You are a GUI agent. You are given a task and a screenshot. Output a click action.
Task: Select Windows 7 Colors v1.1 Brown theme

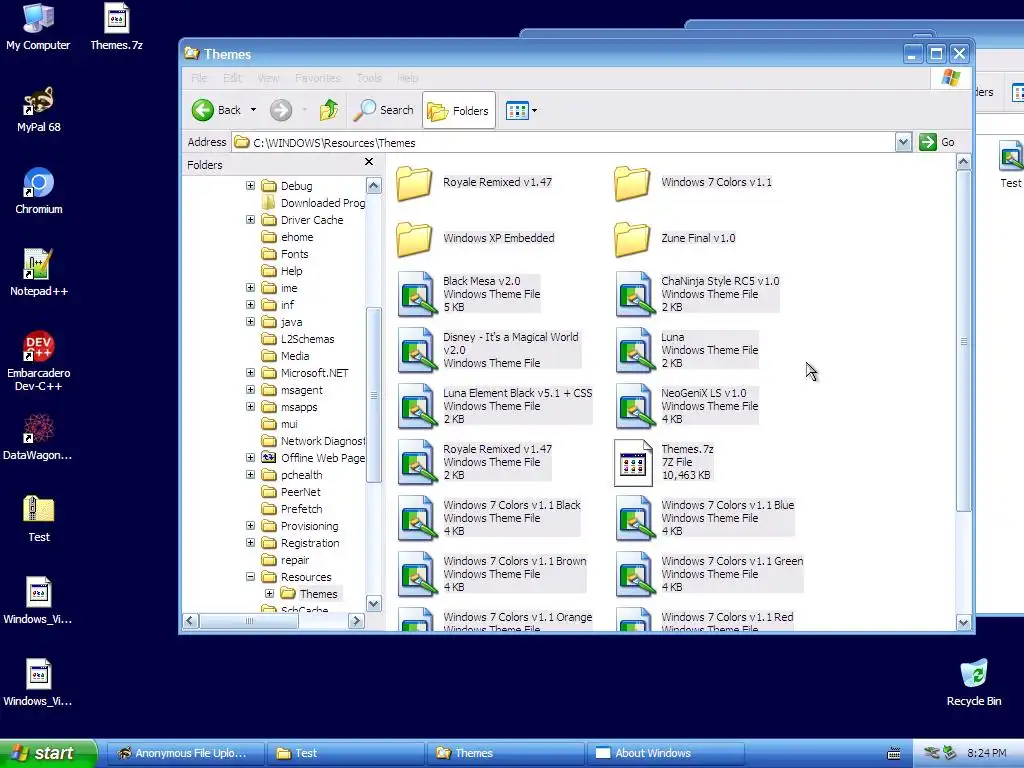coord(492,574)
